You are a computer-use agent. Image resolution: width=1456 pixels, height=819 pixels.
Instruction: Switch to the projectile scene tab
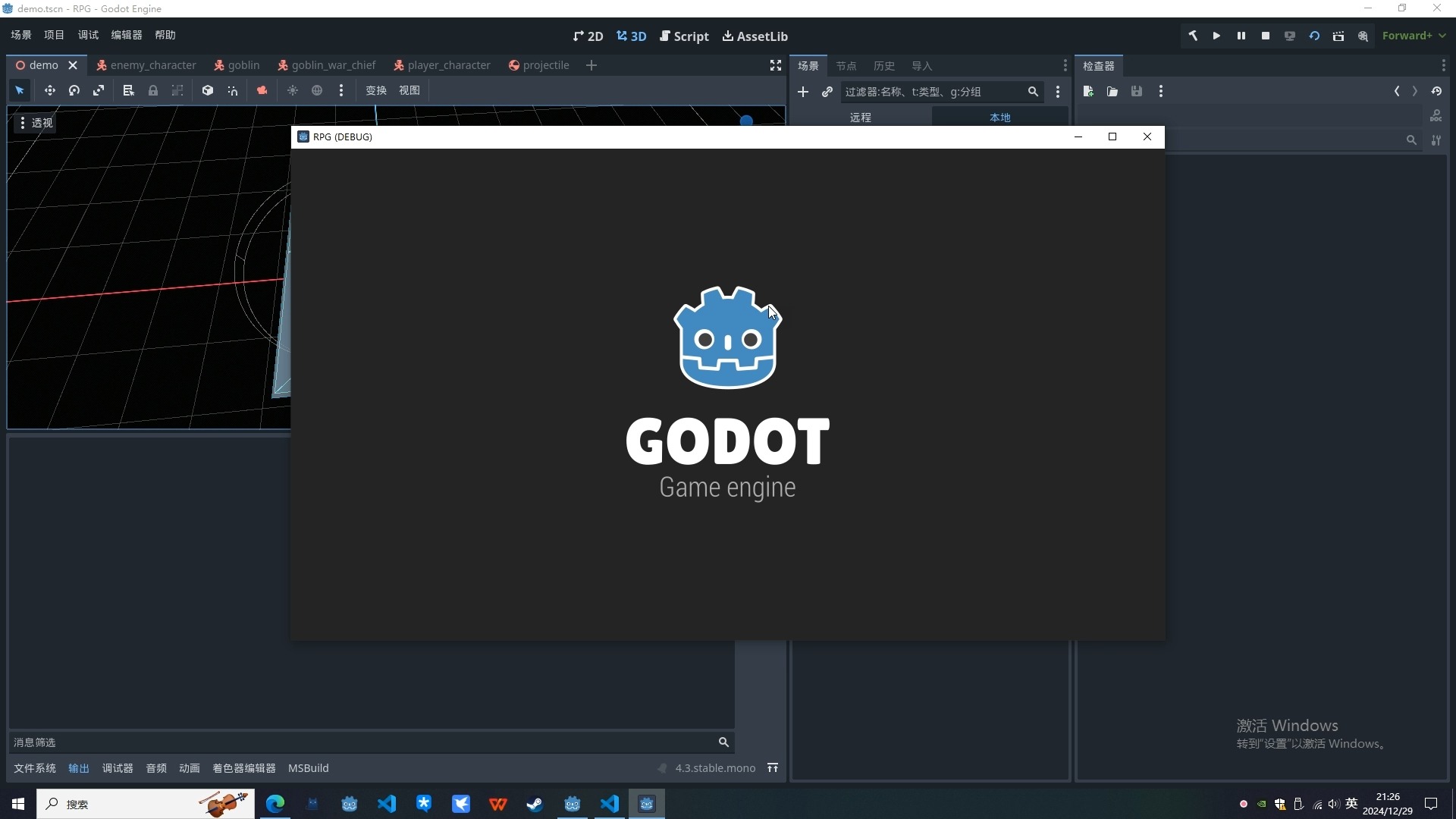[x=539, y=65]
